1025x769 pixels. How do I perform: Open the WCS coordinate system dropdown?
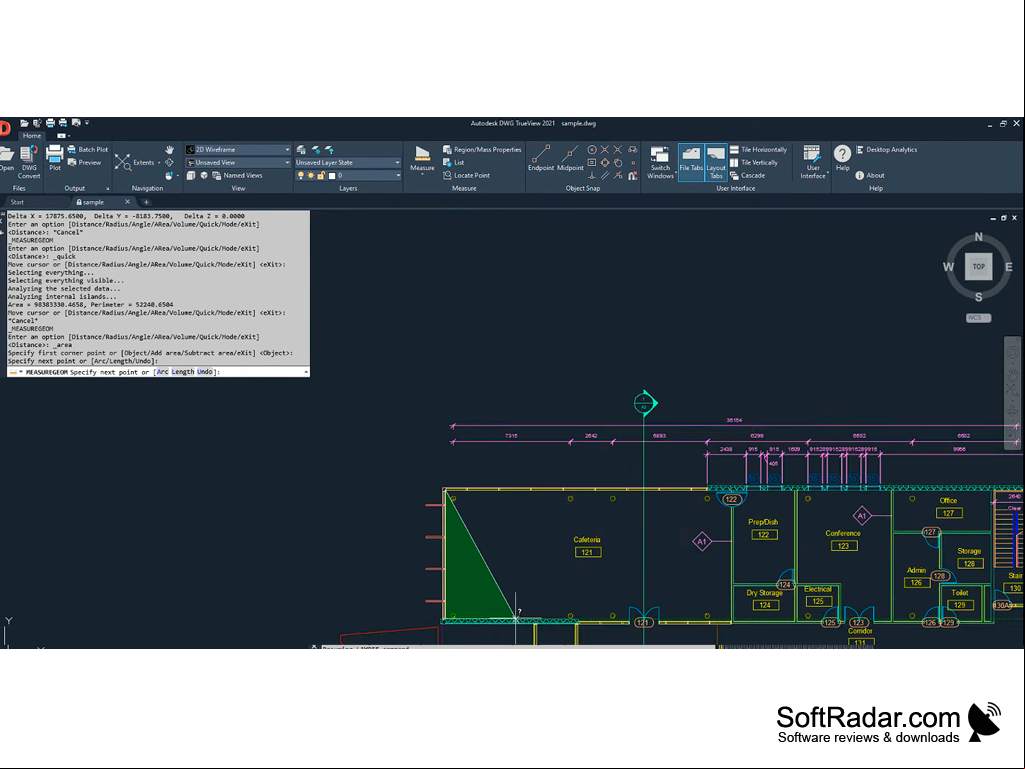(x=978, y=318)
